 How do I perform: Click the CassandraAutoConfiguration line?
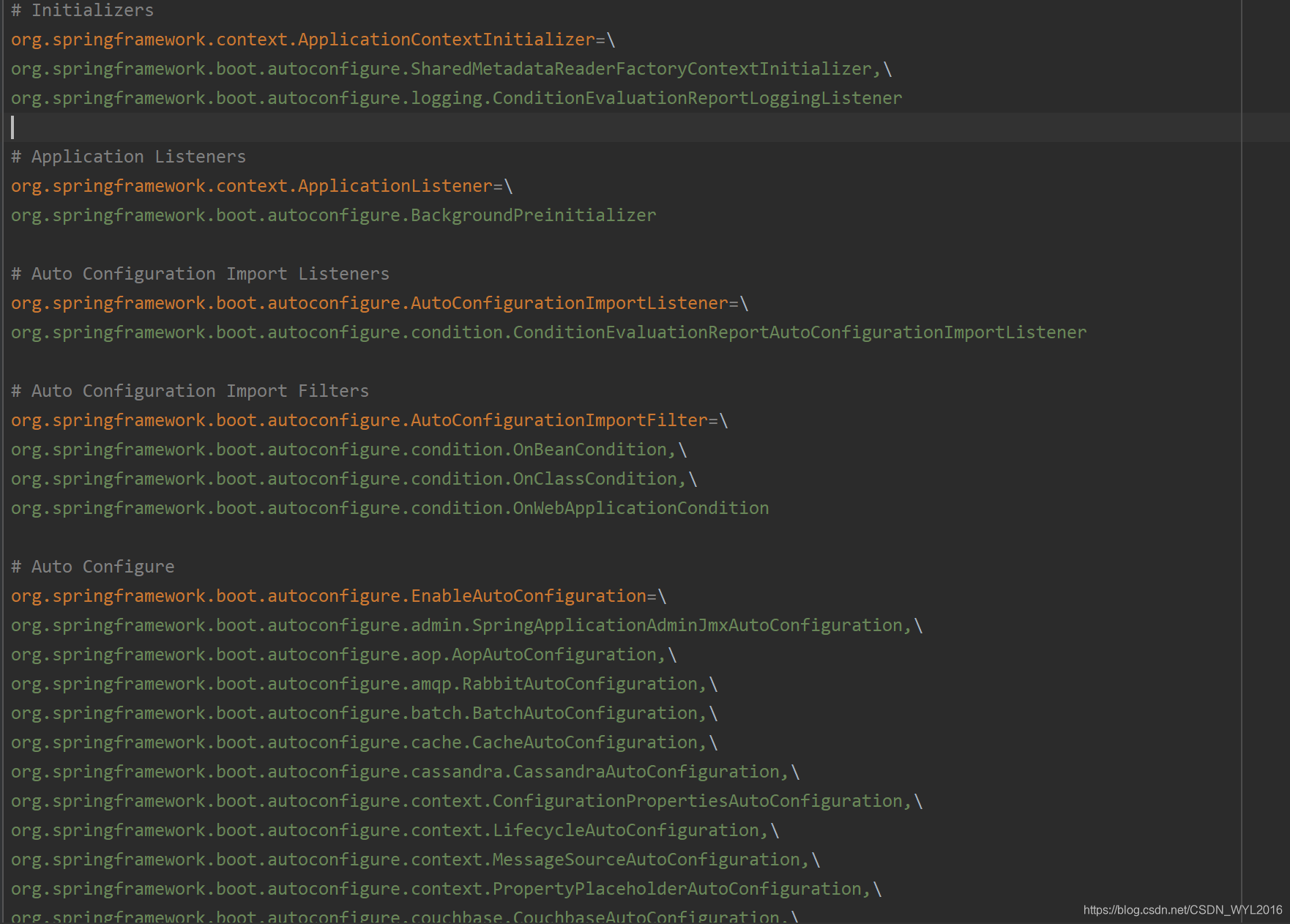click(x=405, y=772)
